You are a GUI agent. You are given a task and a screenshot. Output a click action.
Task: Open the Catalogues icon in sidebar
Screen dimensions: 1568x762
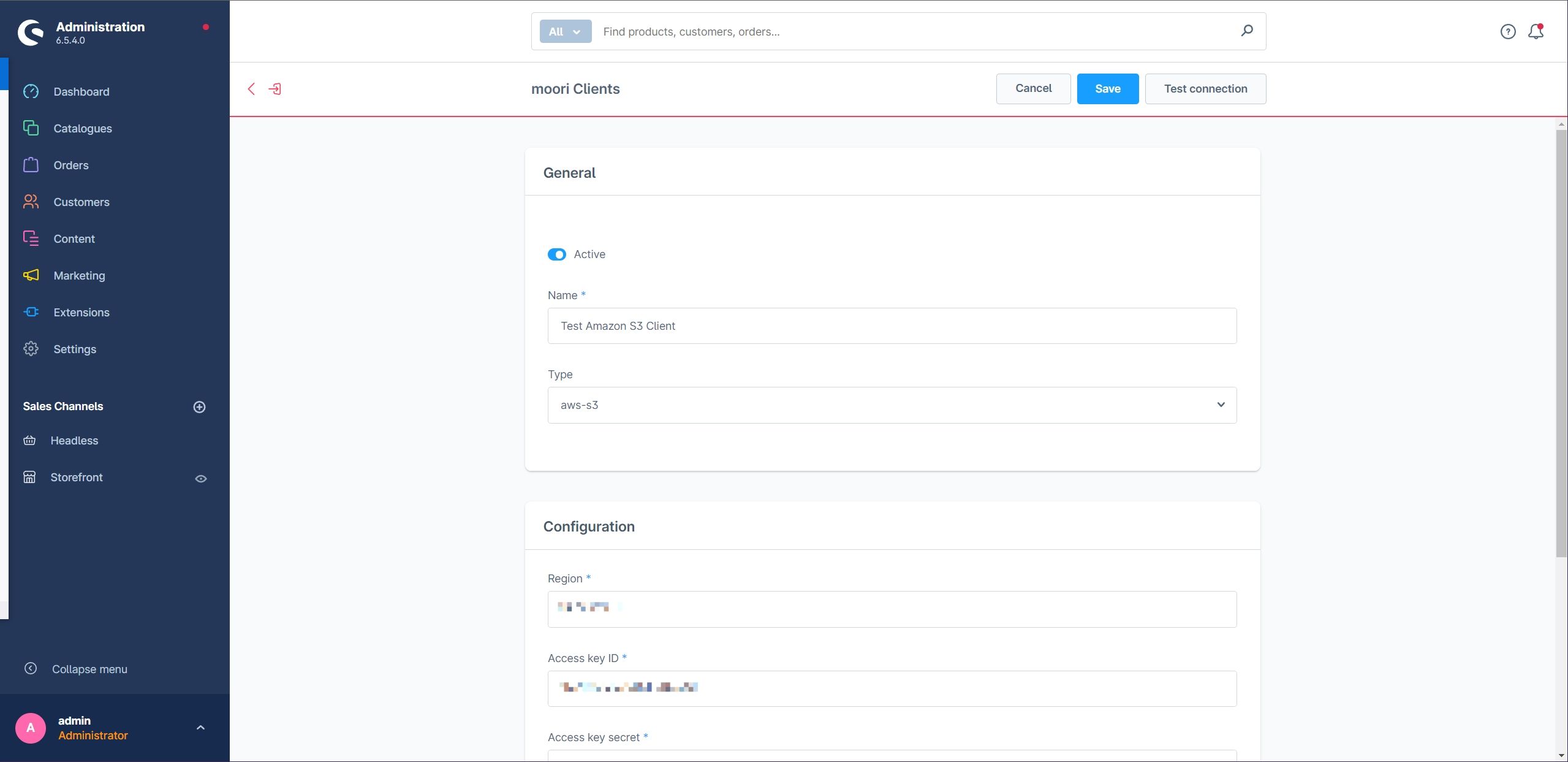pos(31,128)
